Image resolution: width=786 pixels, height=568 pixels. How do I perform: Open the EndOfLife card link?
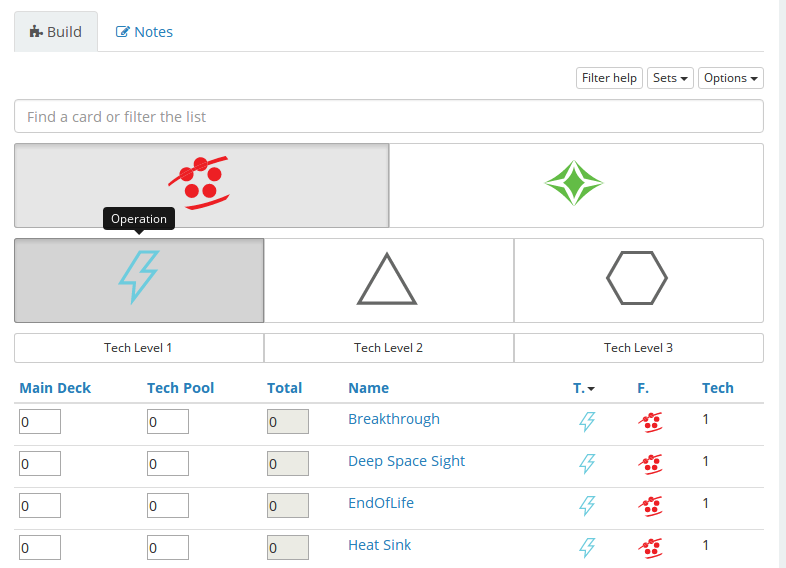pos(381,503)
